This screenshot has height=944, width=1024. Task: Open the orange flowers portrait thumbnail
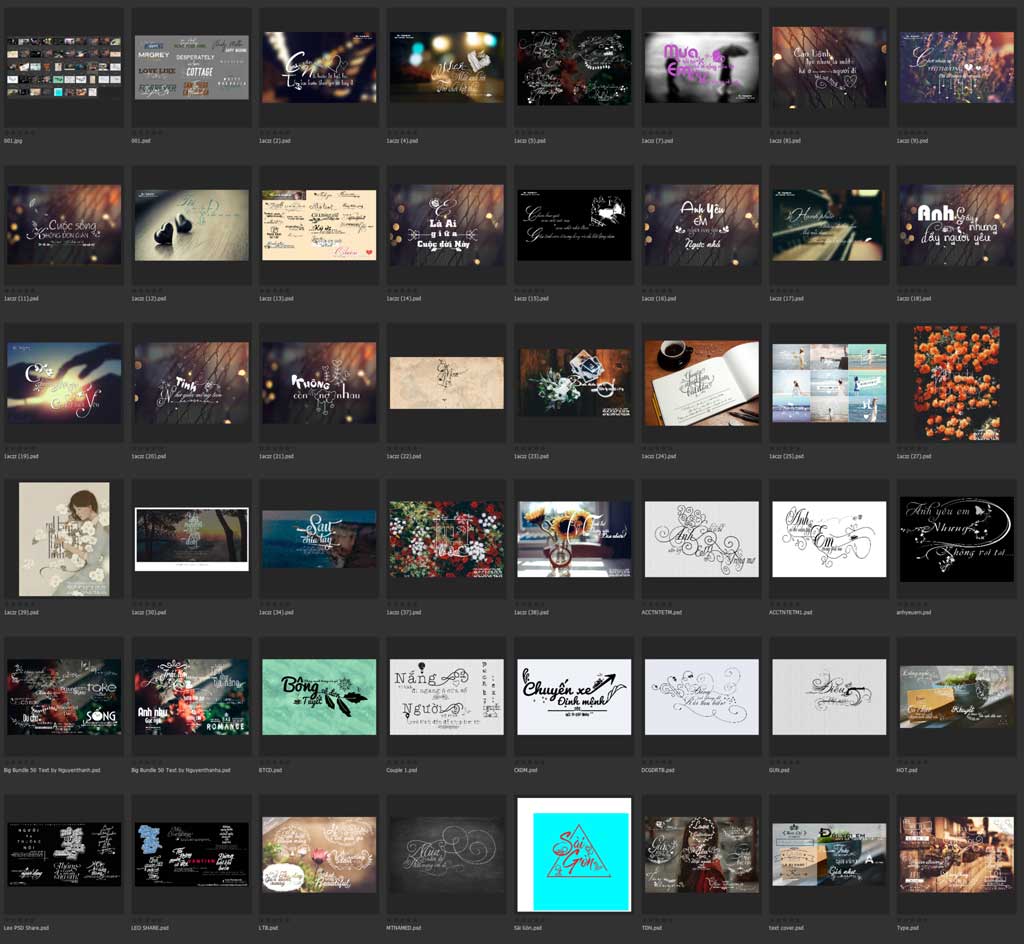coord(956,383)
